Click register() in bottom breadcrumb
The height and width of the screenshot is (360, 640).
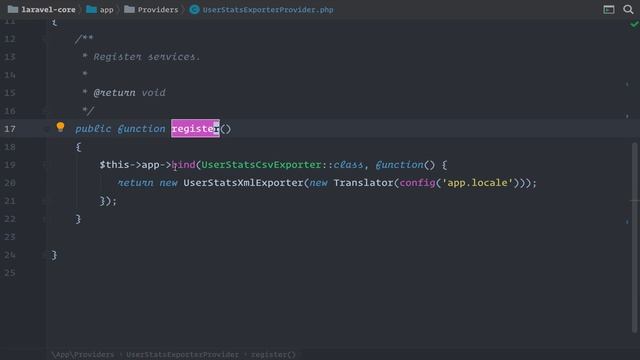[273, 355]
